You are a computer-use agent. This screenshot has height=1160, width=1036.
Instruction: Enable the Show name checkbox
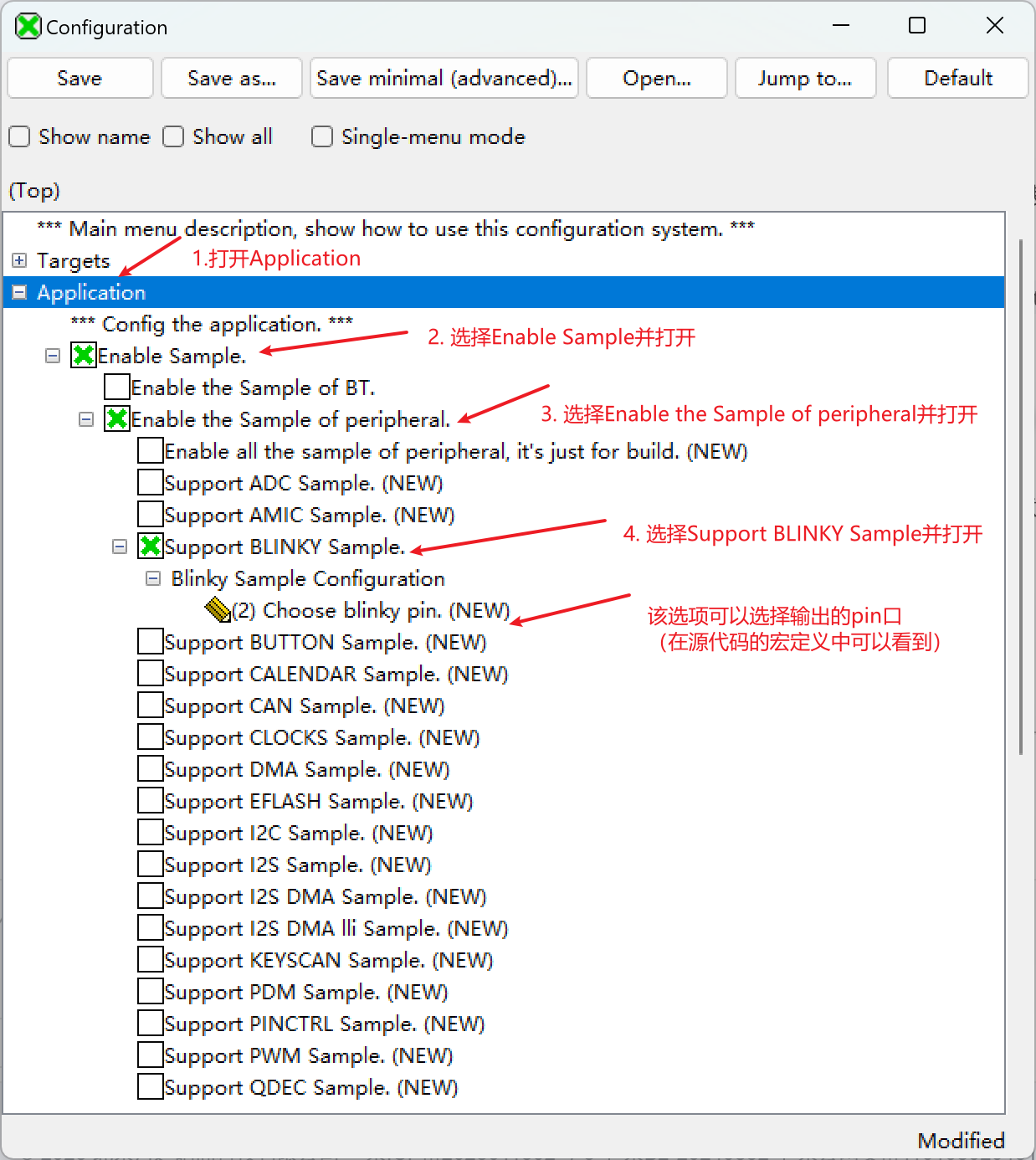19,136
